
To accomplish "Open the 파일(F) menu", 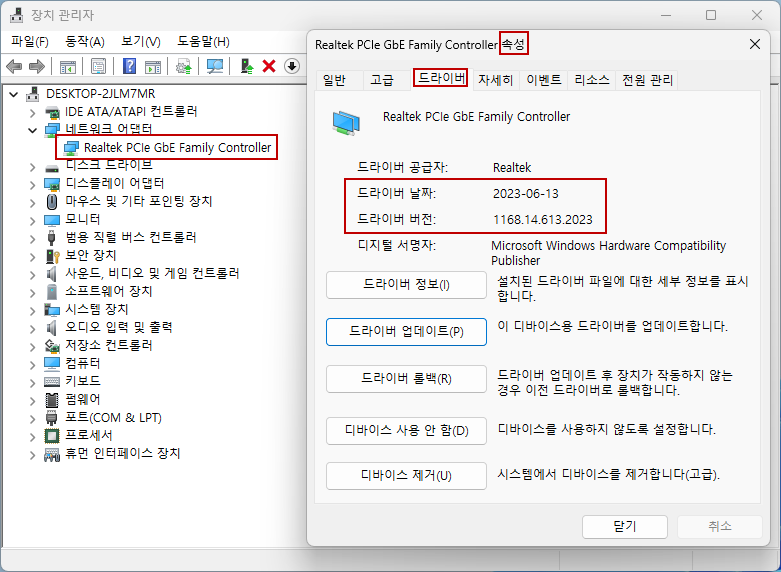I will 30,41.
